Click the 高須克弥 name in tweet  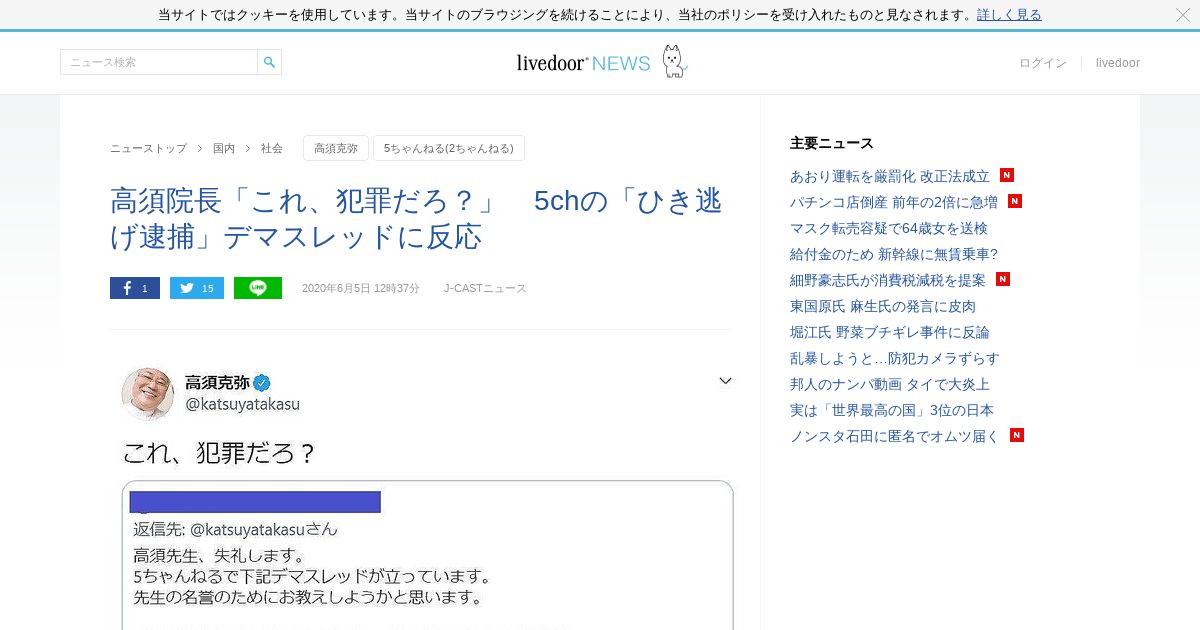(x=217, y=382)
